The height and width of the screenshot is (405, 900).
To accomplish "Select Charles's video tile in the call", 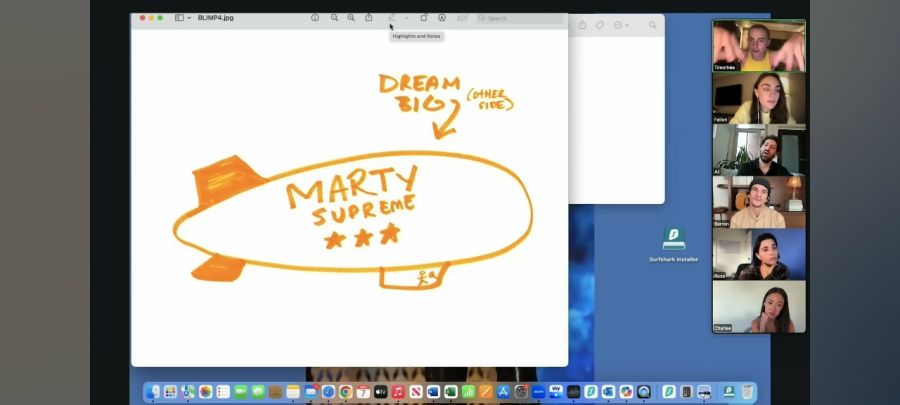I will click(759, 306).
